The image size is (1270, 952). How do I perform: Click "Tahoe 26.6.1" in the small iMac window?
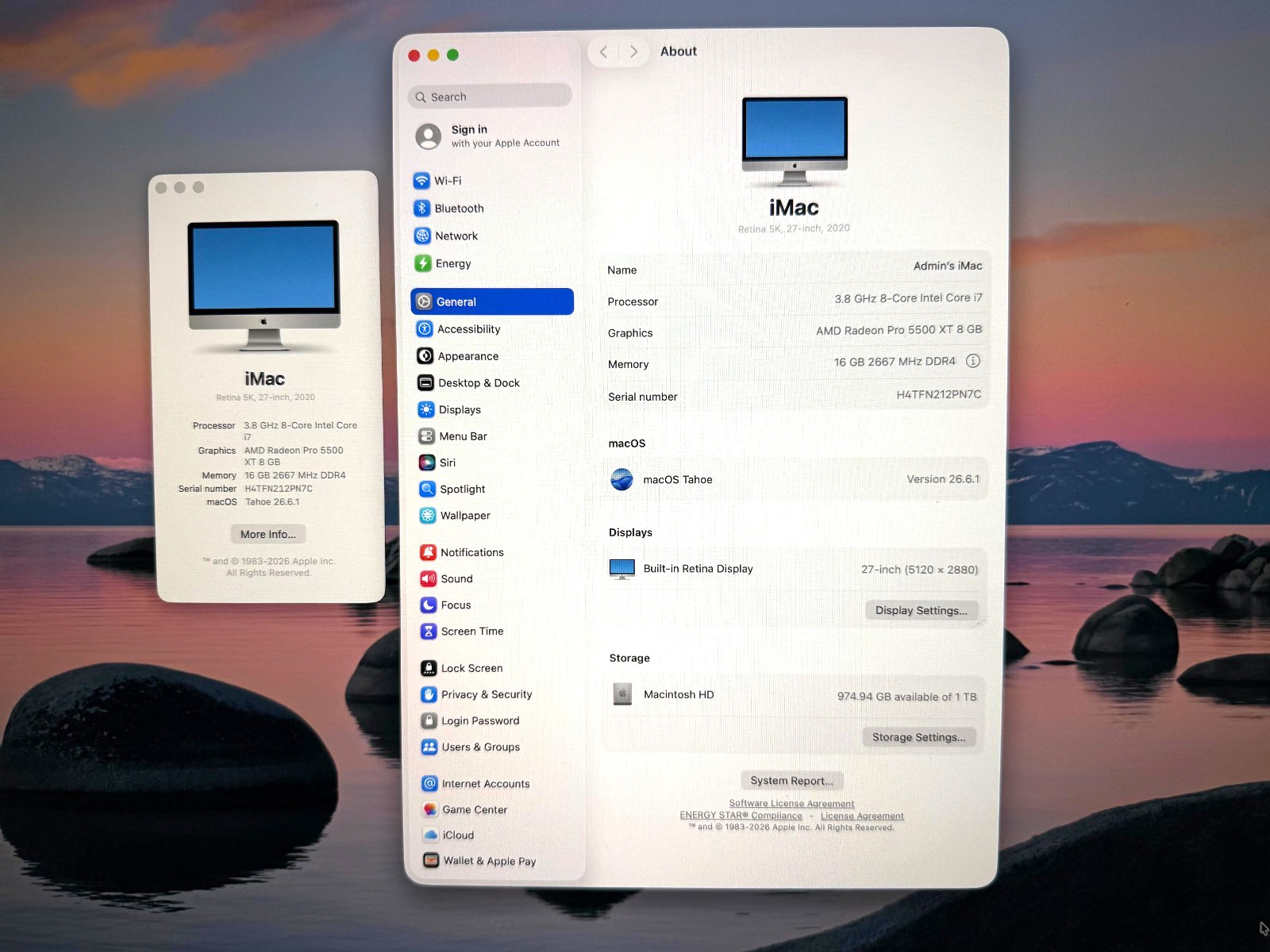click(x=272, y=502)
